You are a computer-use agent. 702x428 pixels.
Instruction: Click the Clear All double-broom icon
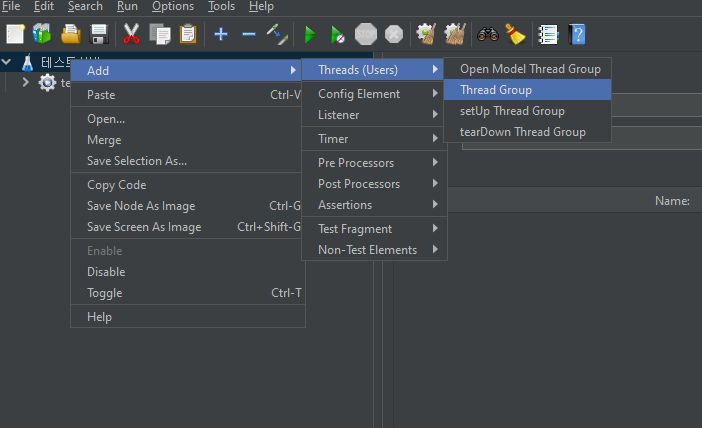(x=455, y=34)
